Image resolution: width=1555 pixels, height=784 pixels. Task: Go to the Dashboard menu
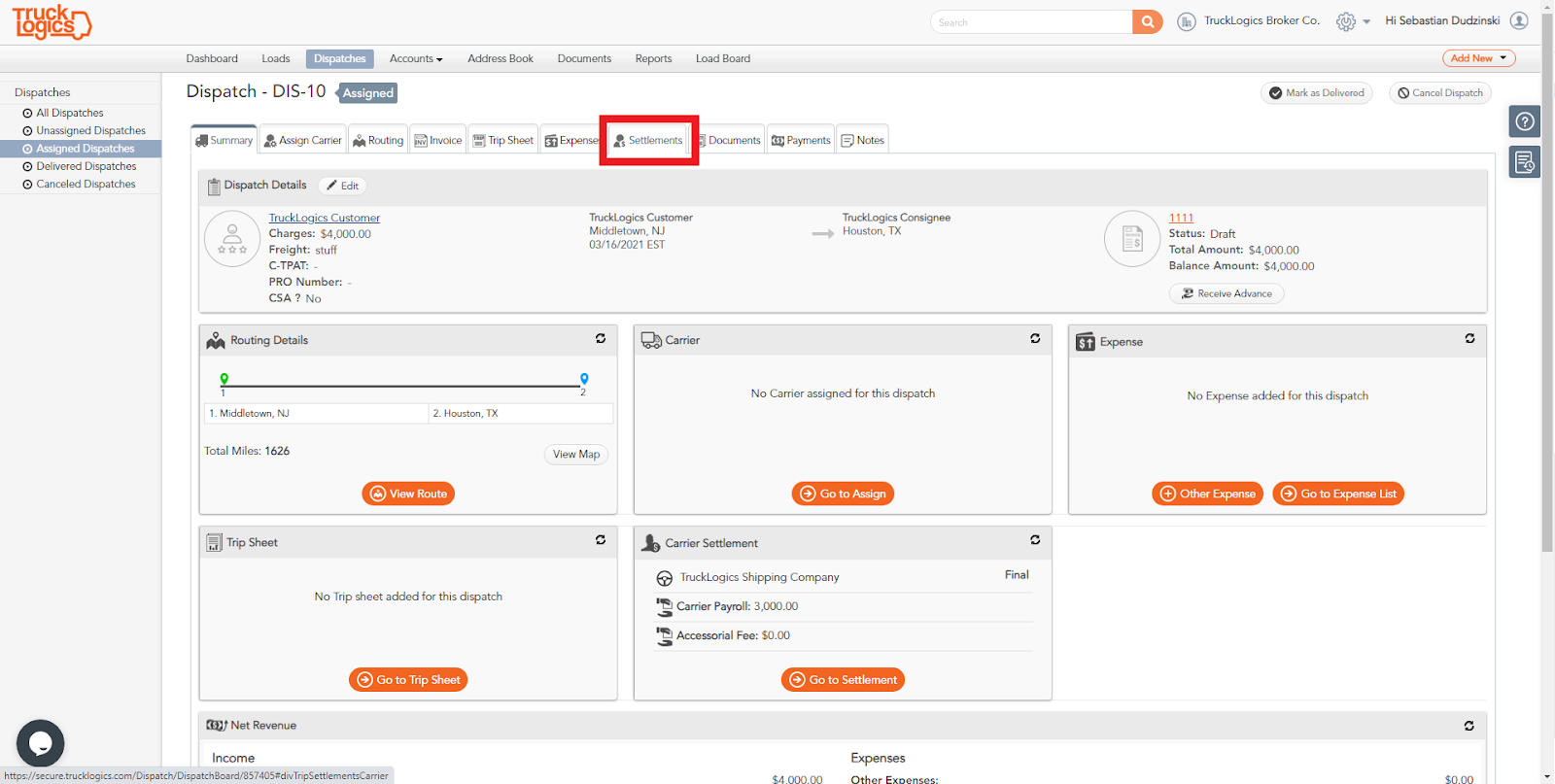point(212,59)
